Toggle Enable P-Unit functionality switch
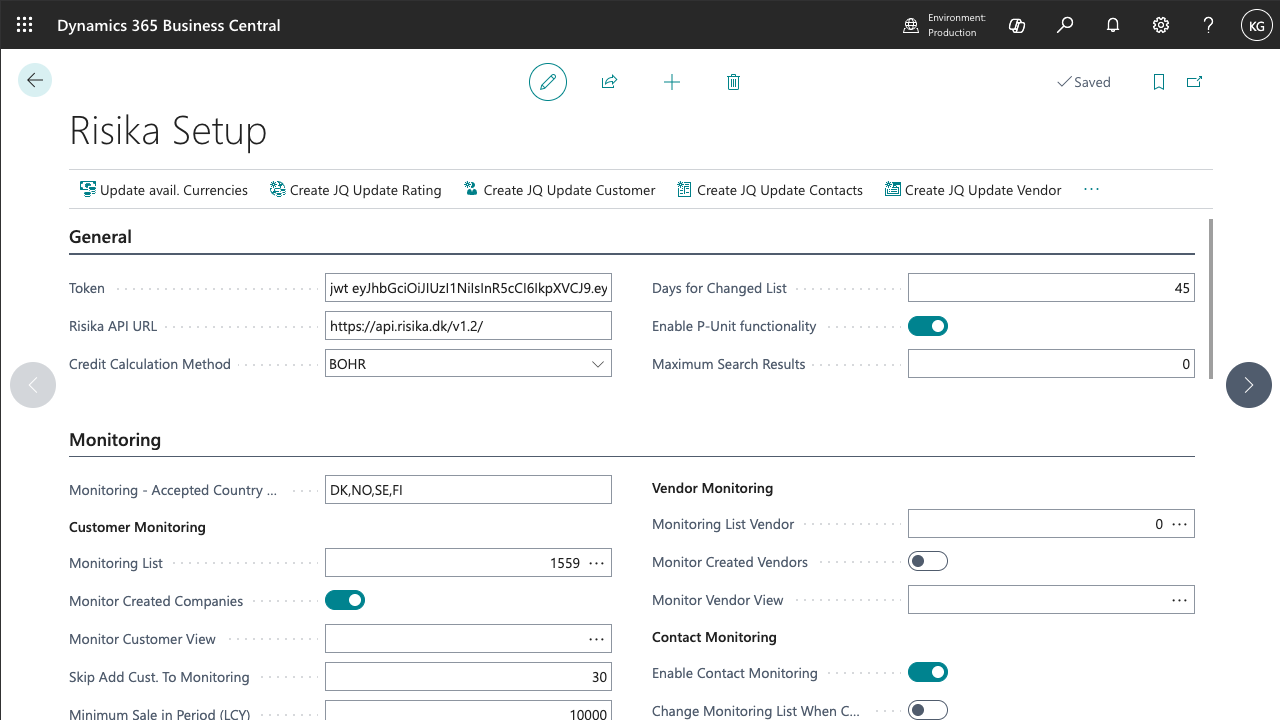Image resolution: width=1280 pixels, height=720 pixels. (928, 326)
